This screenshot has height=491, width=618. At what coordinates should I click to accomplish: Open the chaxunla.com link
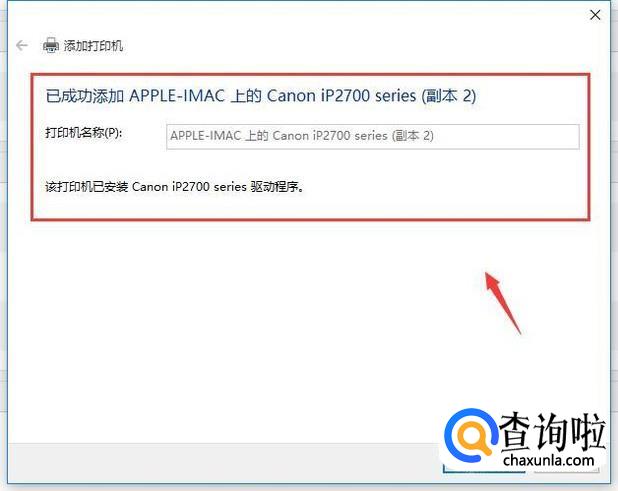point(549,460)
